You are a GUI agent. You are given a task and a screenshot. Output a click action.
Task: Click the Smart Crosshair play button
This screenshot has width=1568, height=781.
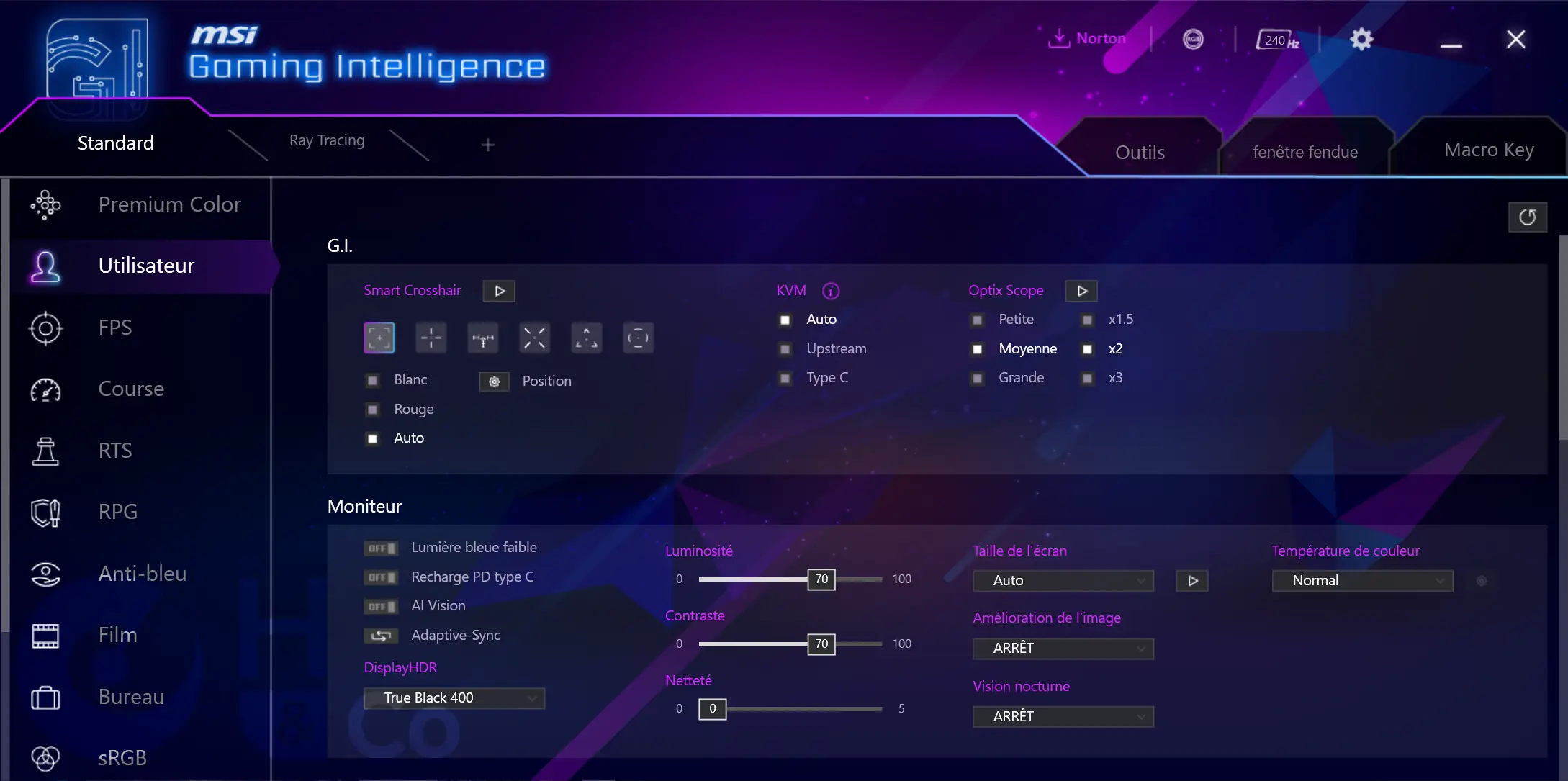499,290
